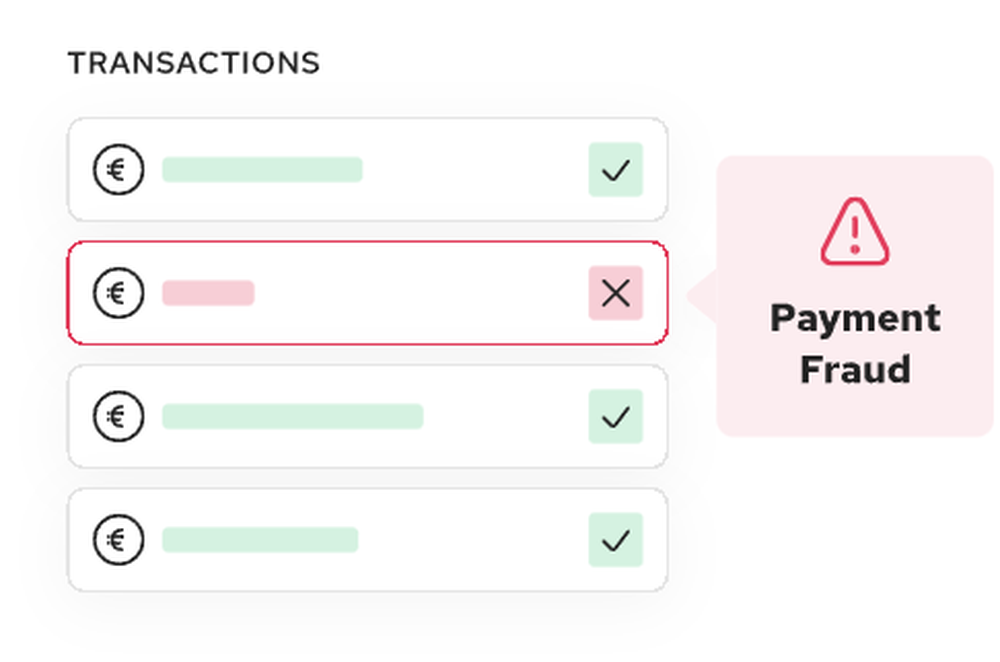
Task: Toggle the last transaction's green checkmark
Action: pos(615,540)
